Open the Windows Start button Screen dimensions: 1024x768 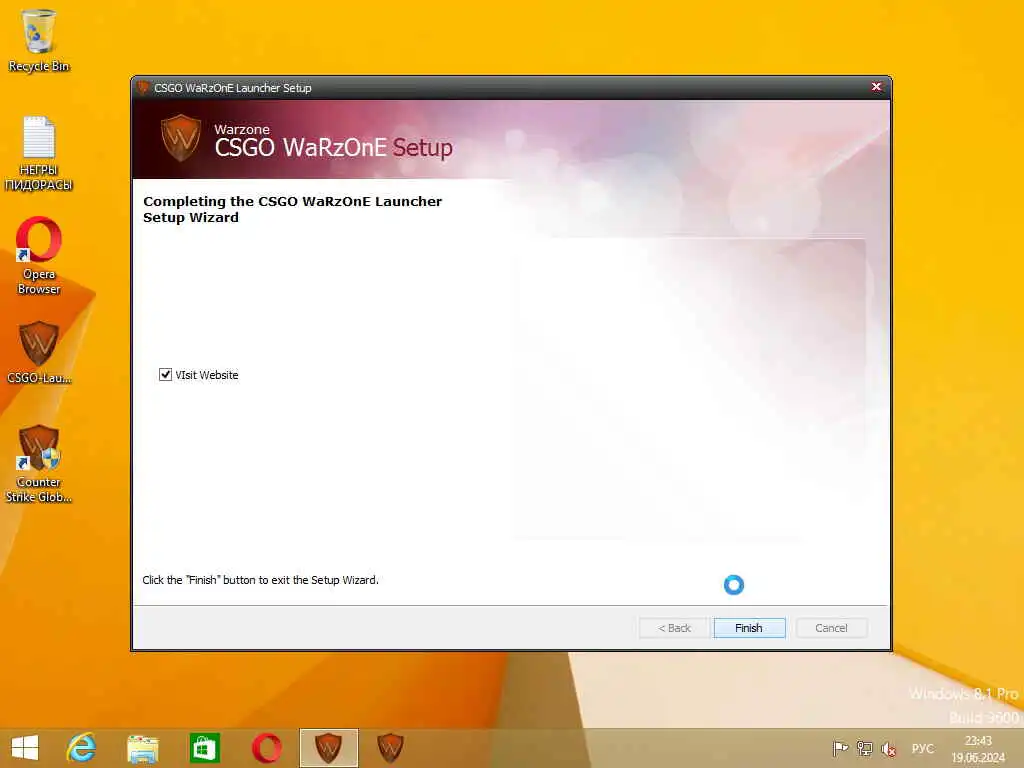coord(25,748)
